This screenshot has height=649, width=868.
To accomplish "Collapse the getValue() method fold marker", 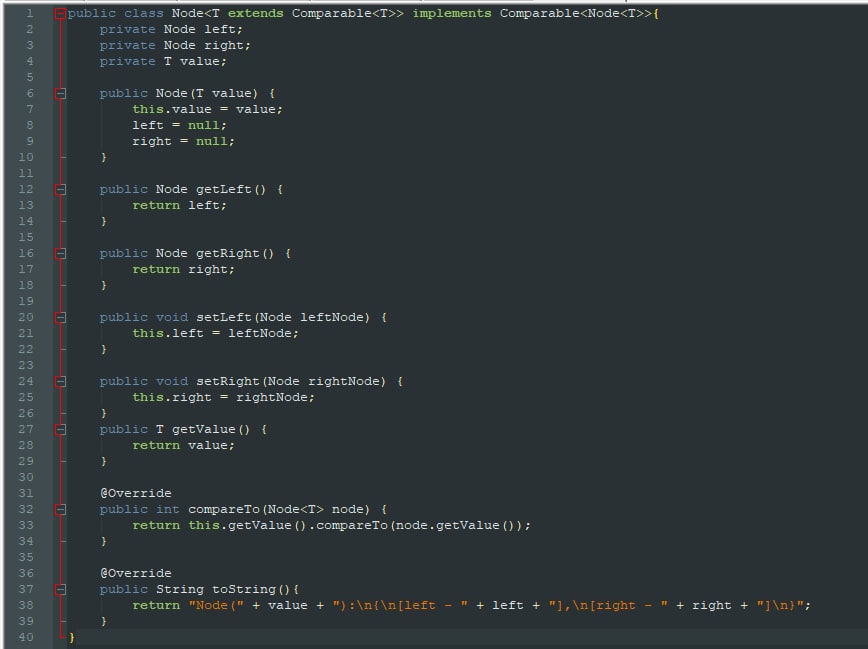I will 60,430.
